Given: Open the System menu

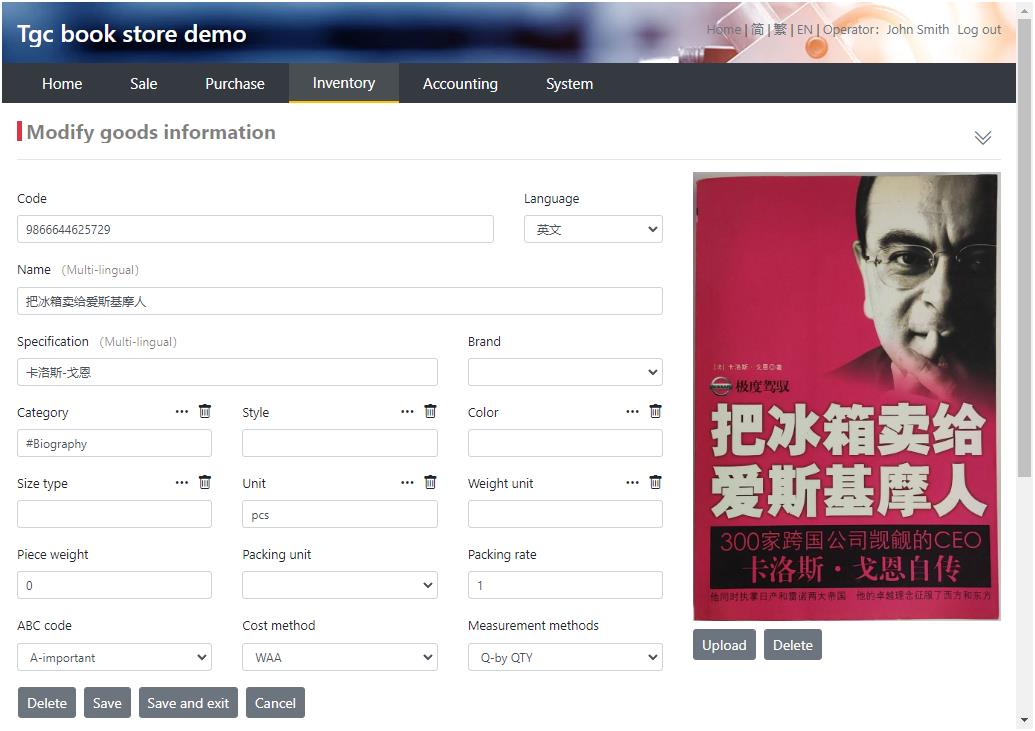Looking at the screenshot, I should tap(569, 84).
